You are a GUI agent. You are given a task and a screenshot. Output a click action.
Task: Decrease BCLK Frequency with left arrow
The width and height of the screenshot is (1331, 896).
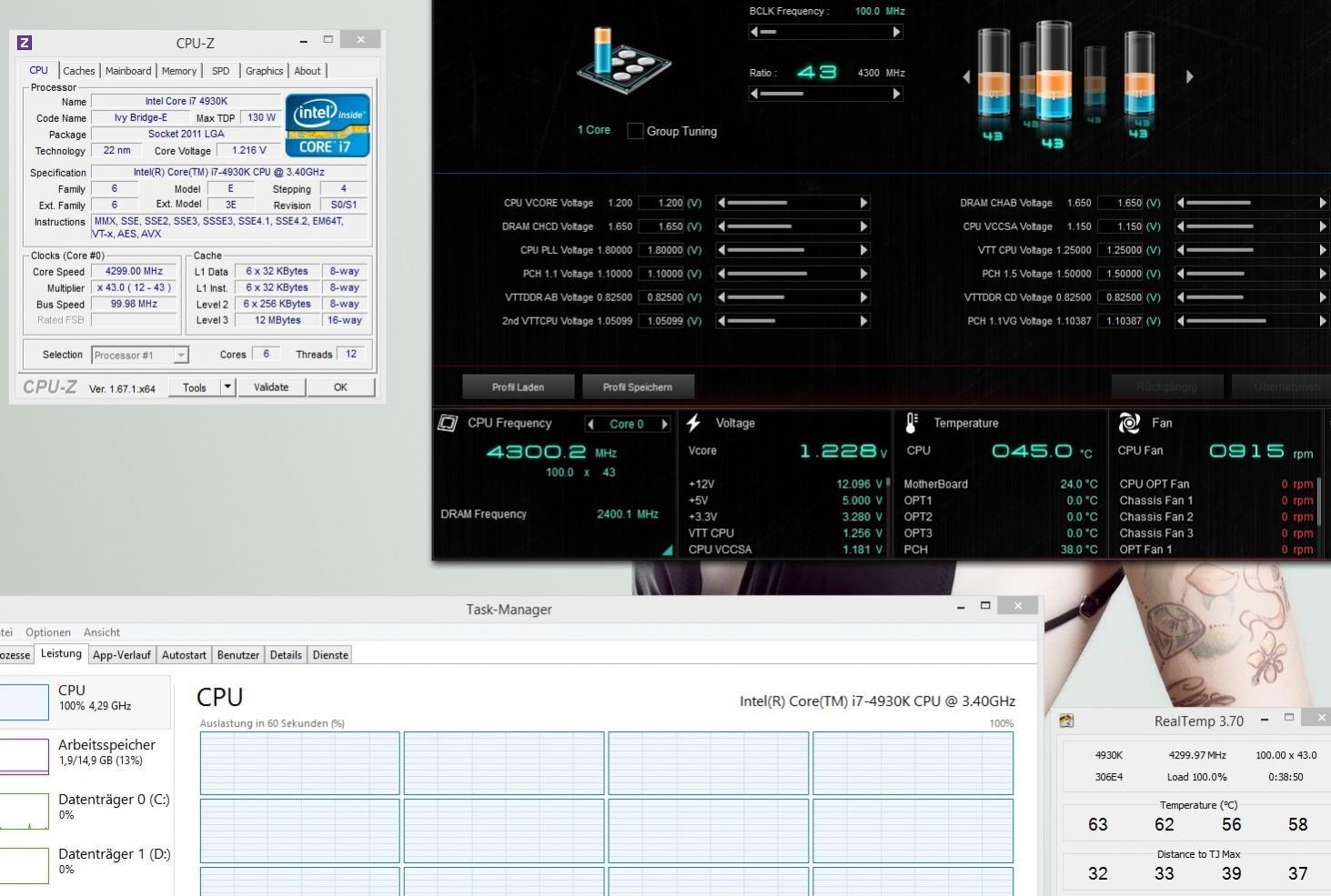(754, 32)
